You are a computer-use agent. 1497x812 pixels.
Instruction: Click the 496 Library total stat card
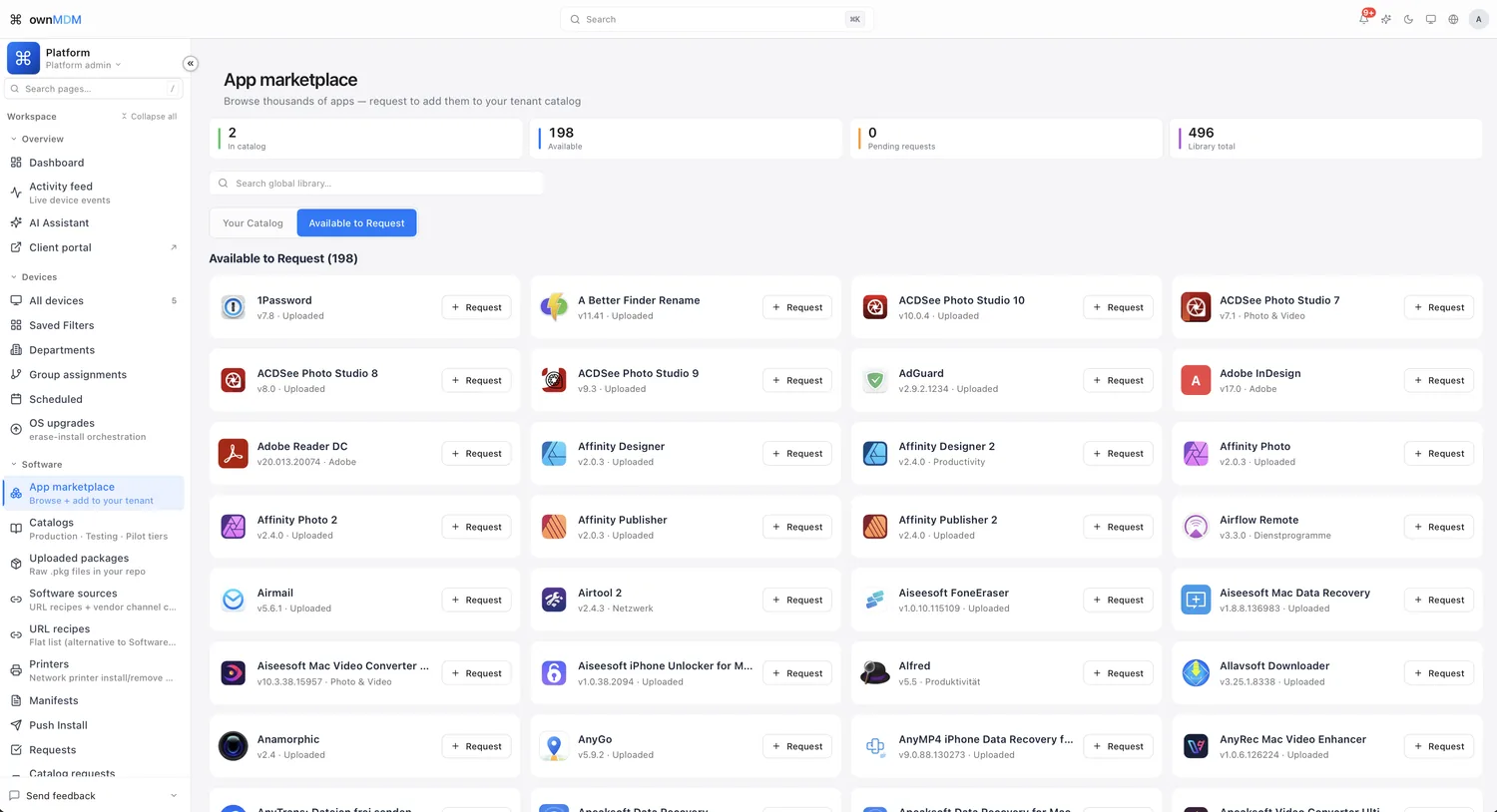tap(1325, 139)
